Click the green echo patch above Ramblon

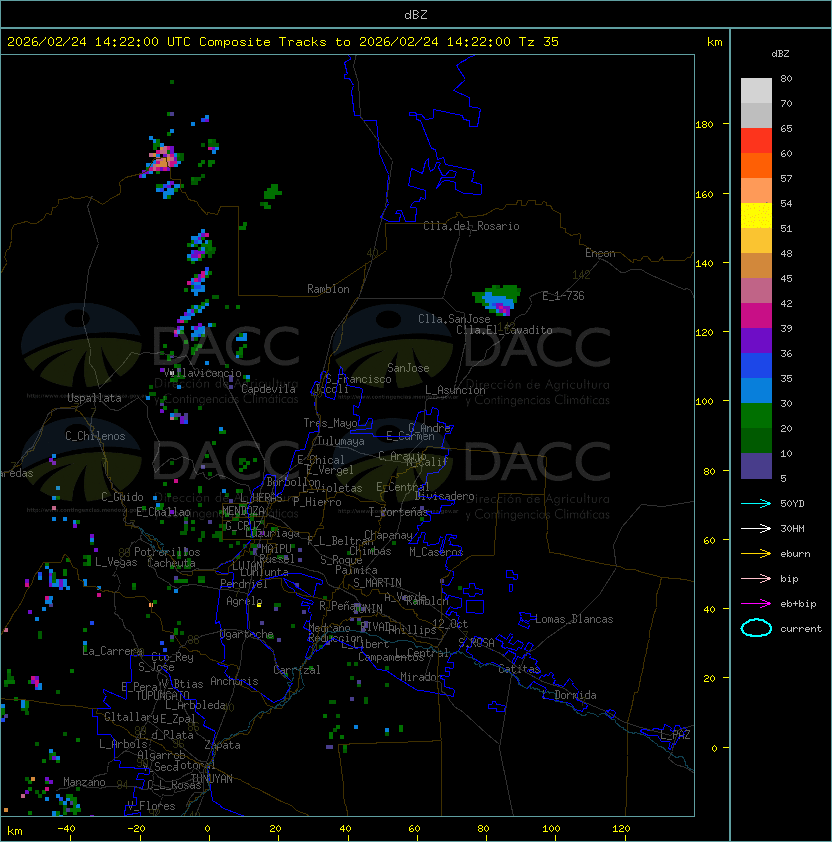(x=271, y=197)
